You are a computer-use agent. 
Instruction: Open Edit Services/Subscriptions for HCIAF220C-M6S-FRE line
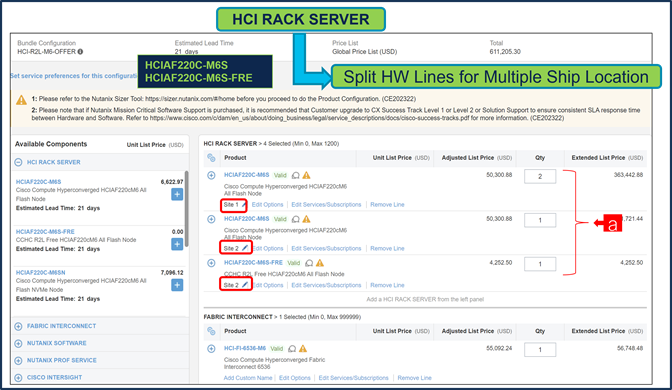326,285
